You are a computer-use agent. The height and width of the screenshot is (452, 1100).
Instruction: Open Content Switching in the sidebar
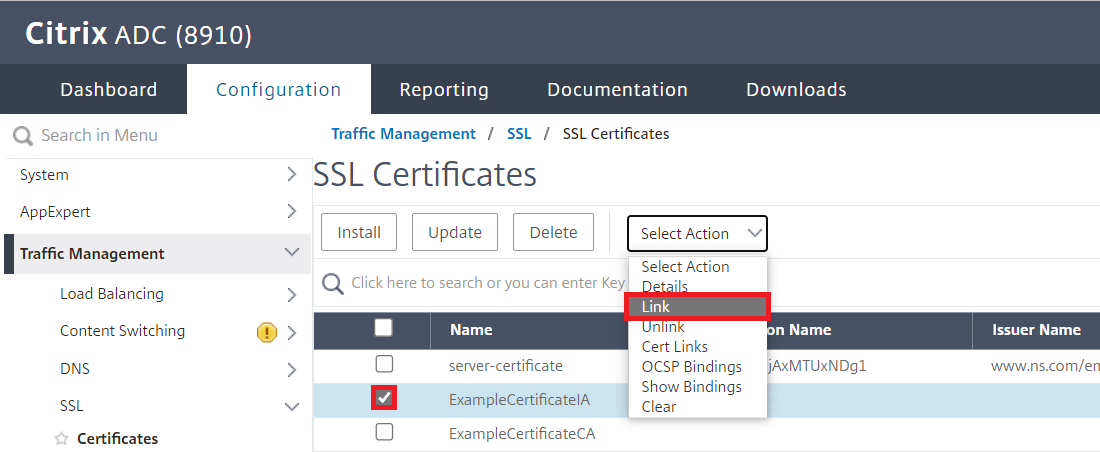tap(123, 331)
